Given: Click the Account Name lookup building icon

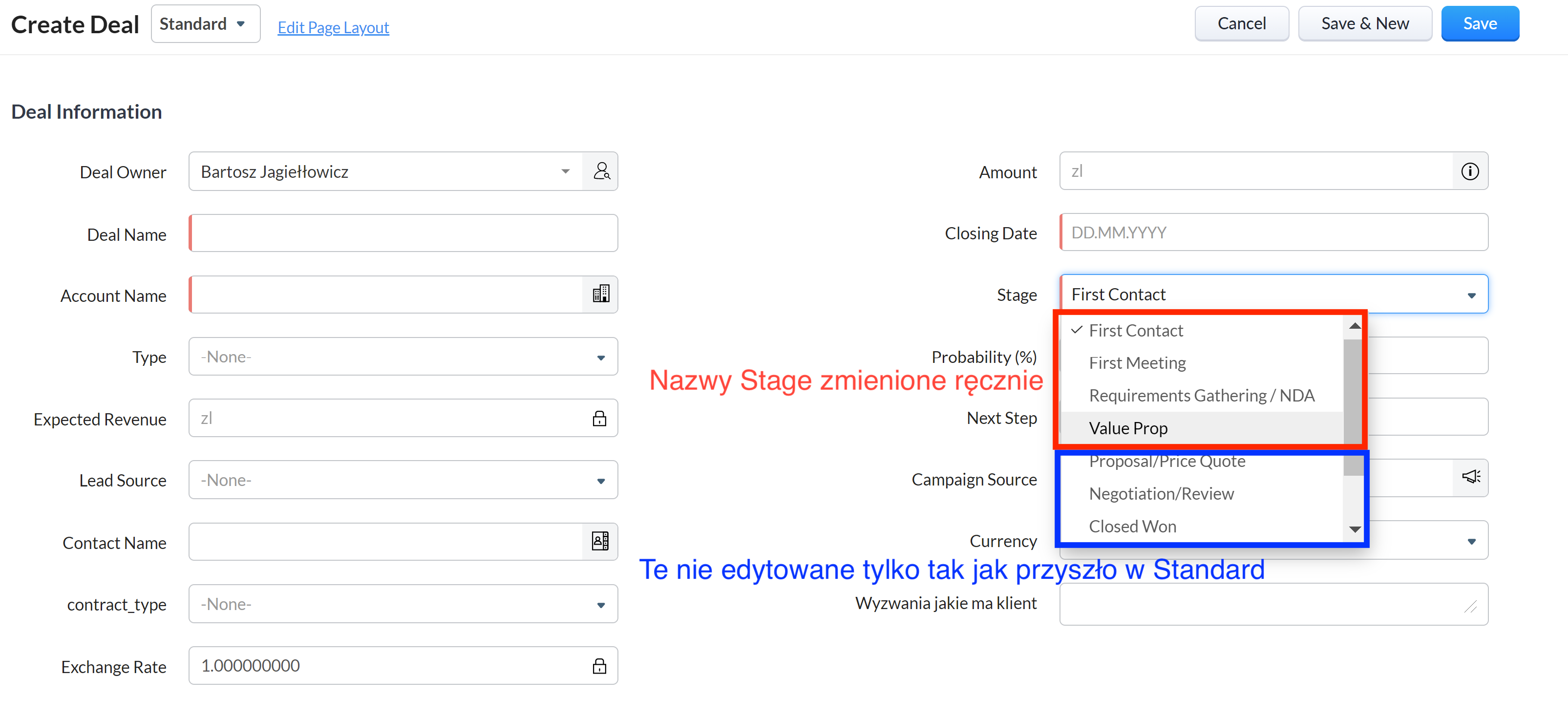Looking at the screenshot, I should coord(601,295).
